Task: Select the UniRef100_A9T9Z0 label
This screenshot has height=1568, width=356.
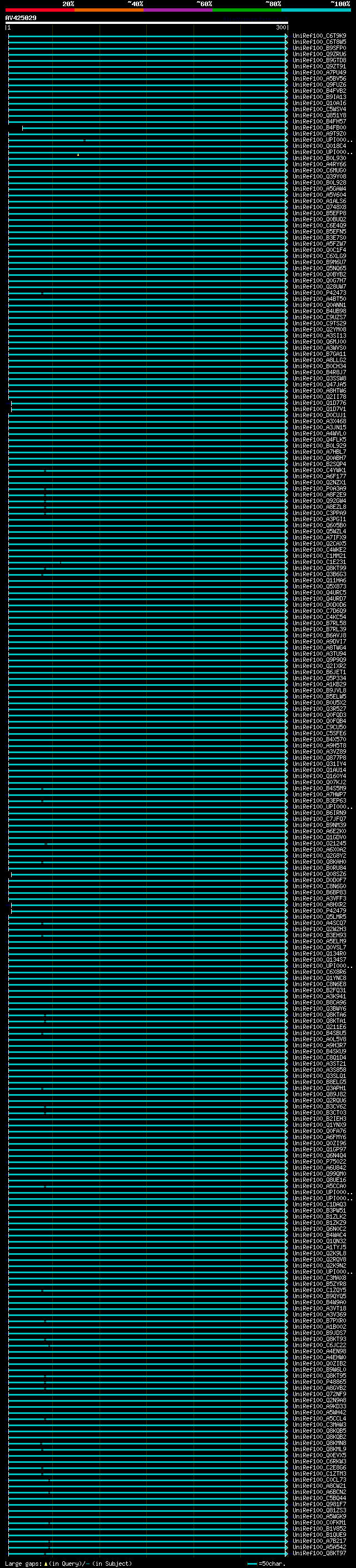Action: (319, 134)
